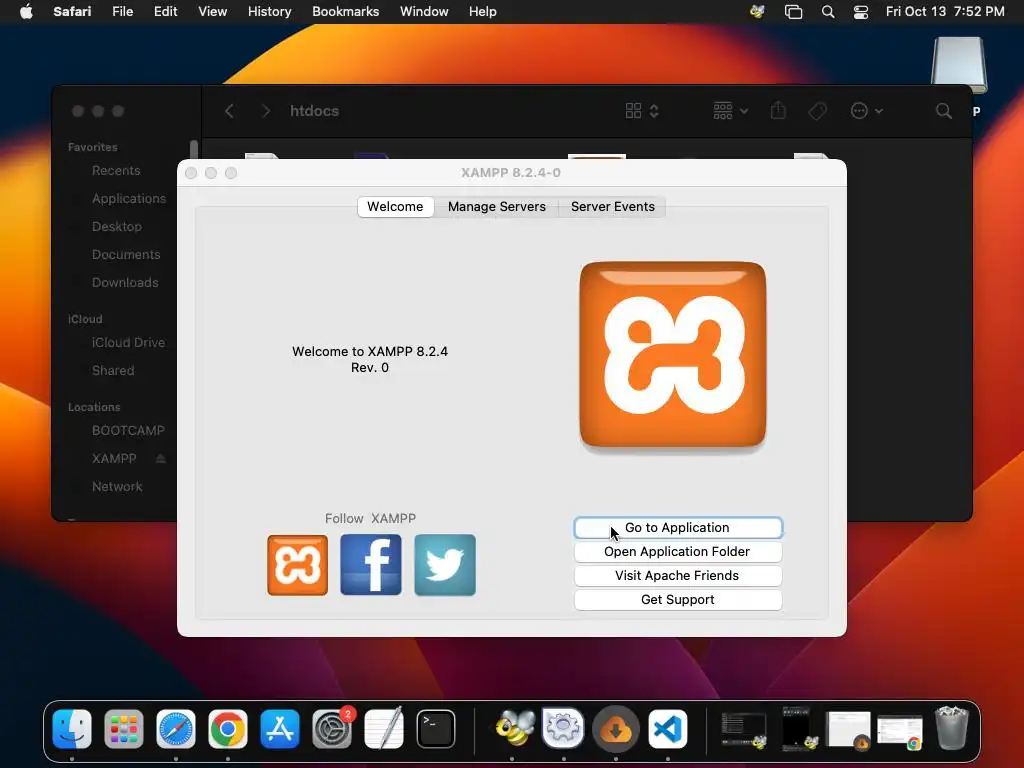Select Recents in Finder sidebar

click(116, 170)
